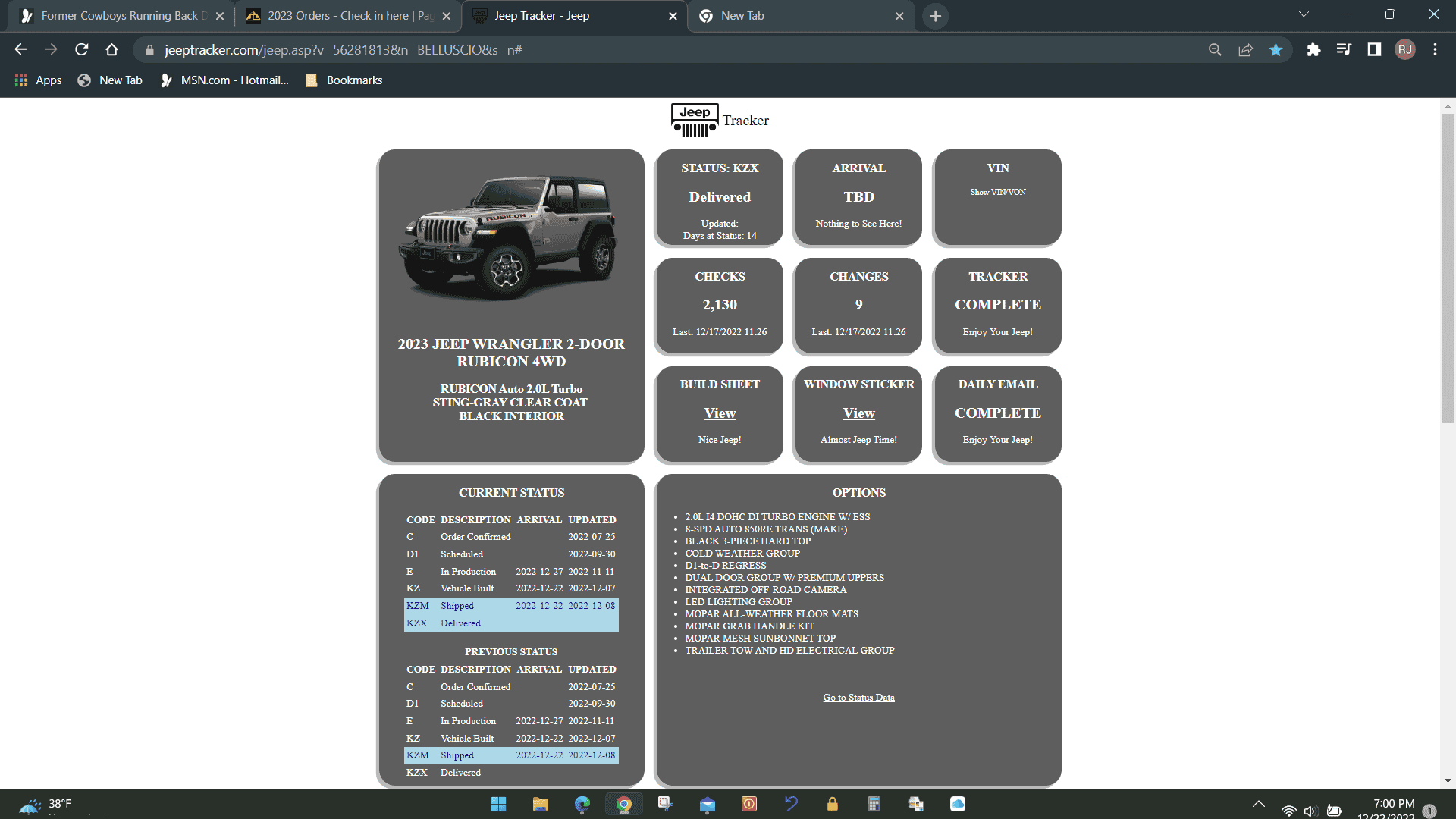
Task: Click the TRAILER TOW AND HD ELECTRICAL GROUP option
Action: click(789, 651)
